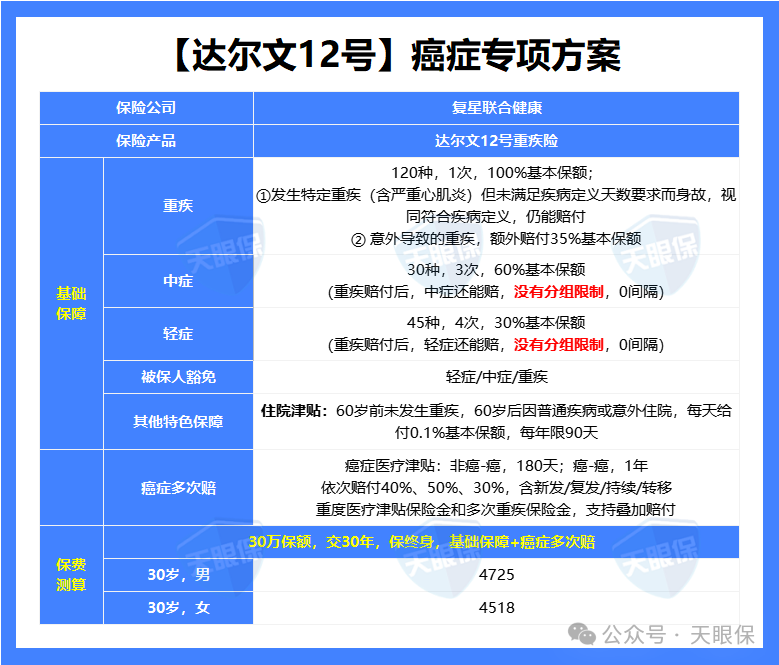This screenshot has width=779, height=665.
Task: Click the 达尔文12号重疾险 cell
Action: [x=496, y=141]
